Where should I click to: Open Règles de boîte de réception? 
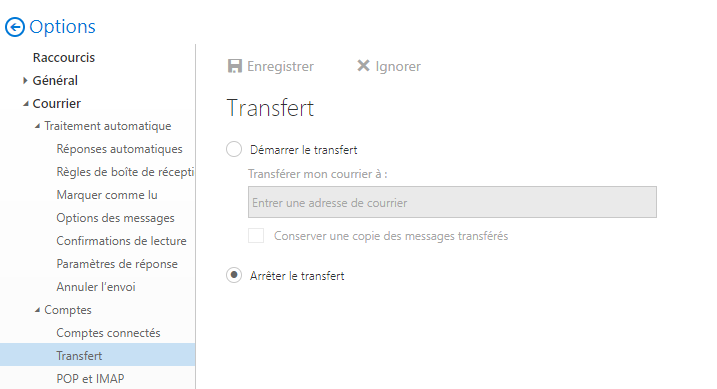pos(125,172)
